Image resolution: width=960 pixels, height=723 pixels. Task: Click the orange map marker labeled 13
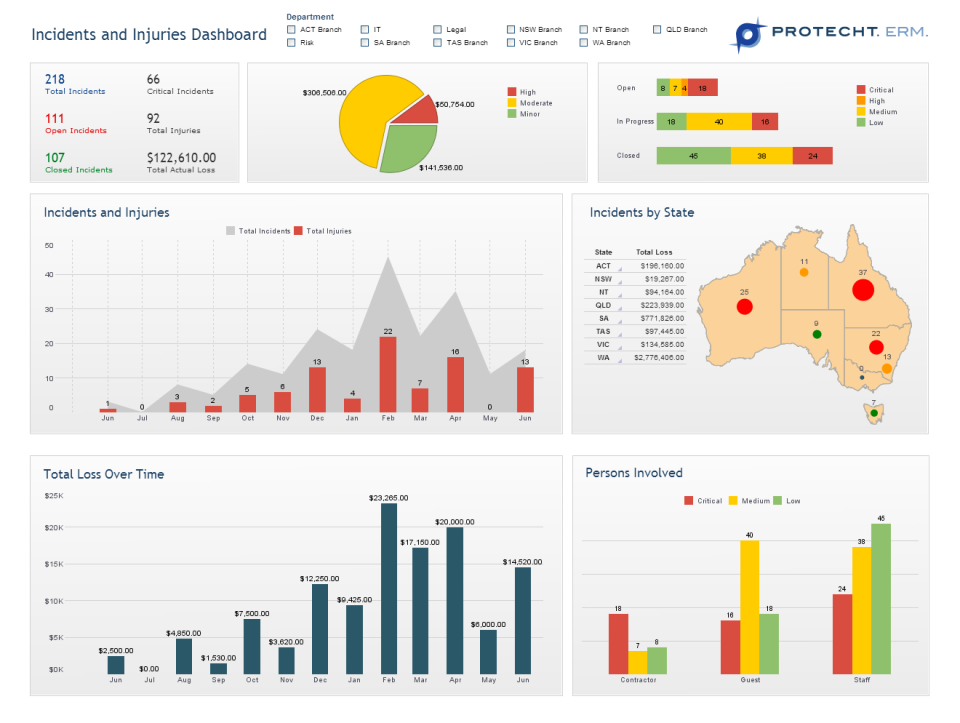click(x=887, y=368)
